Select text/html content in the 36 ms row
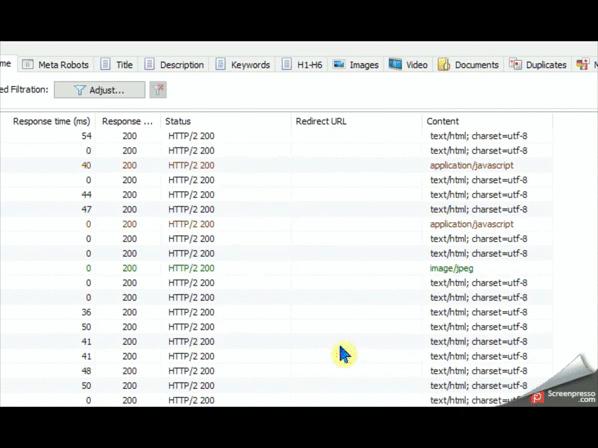The image size is (598, 448). (479, 312)
